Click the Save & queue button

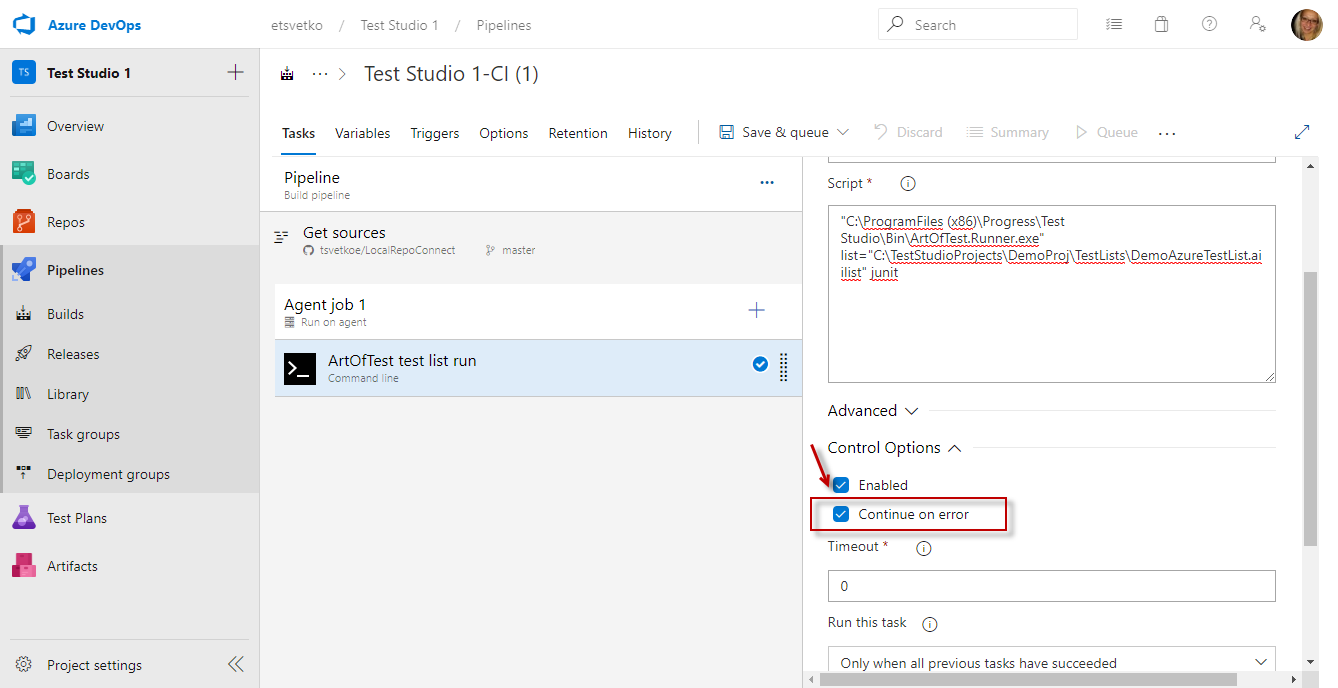tap(784, 132)
